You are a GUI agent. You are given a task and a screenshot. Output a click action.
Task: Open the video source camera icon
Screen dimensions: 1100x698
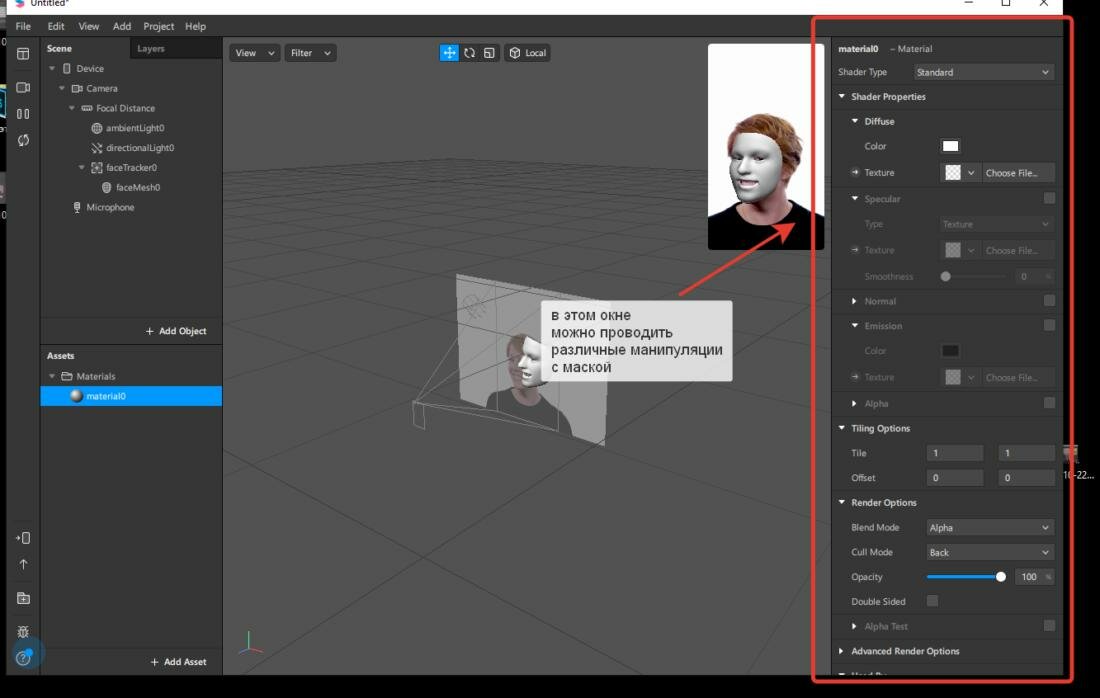[x=23, y=88]
